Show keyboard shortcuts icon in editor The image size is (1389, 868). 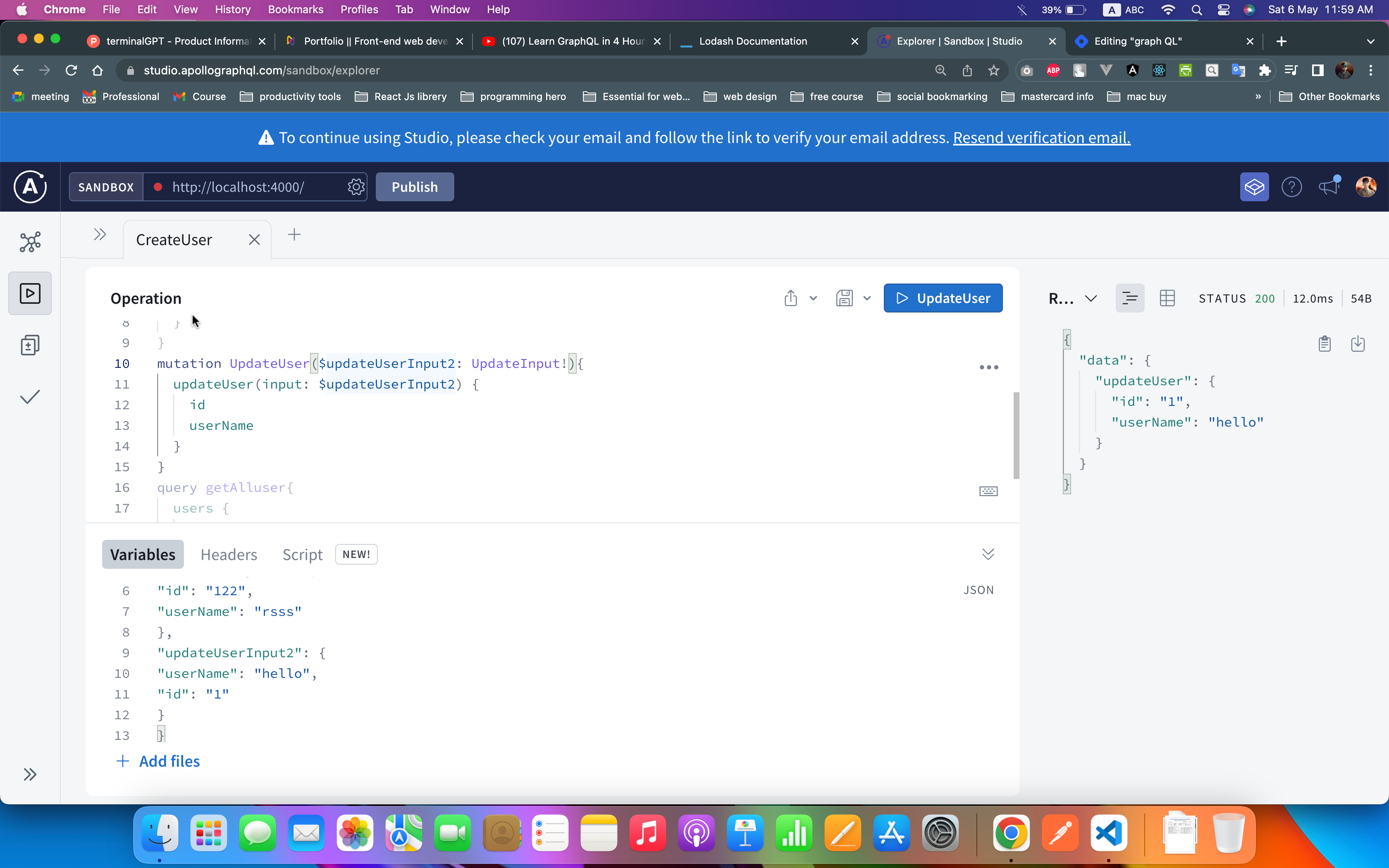click(x=988, y=491)
